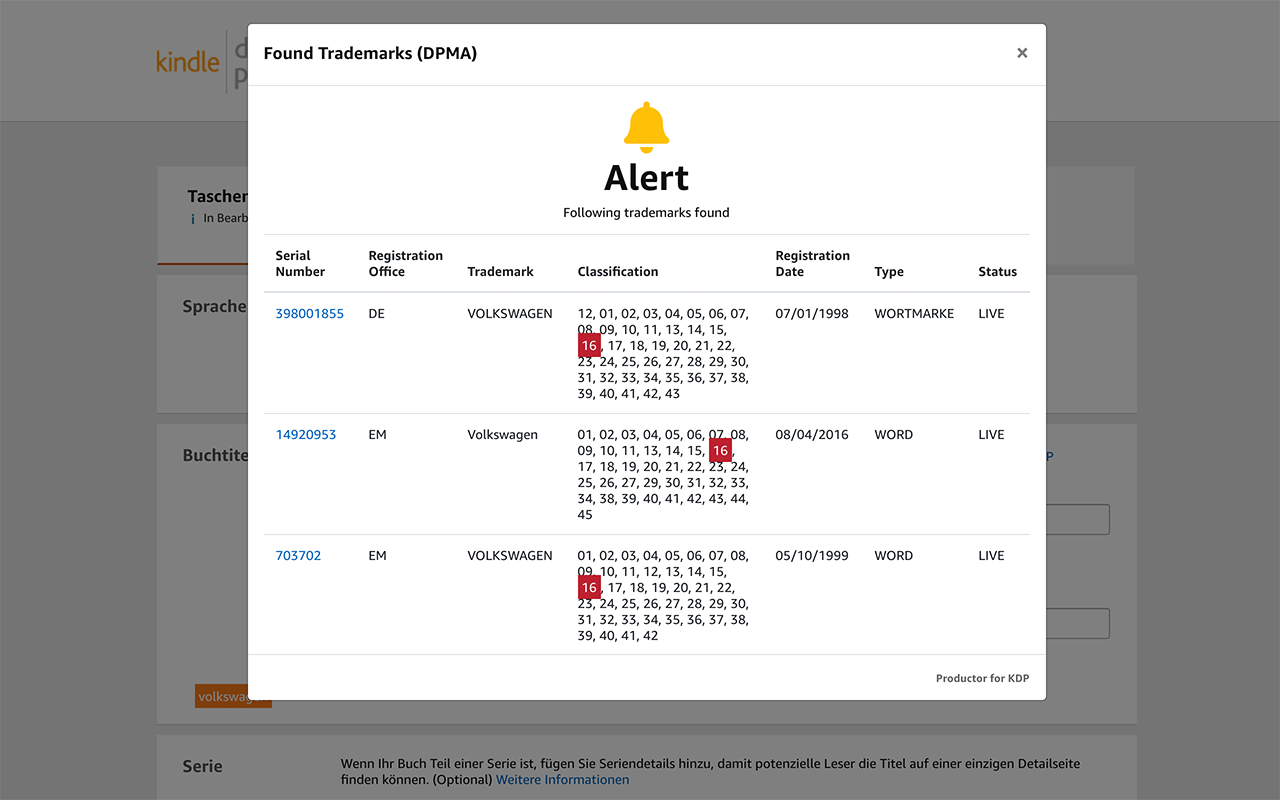The width and height of the screenshot is (1280, 800).
Task: Select registration date 05/10/1999
Action: (812, 556)
